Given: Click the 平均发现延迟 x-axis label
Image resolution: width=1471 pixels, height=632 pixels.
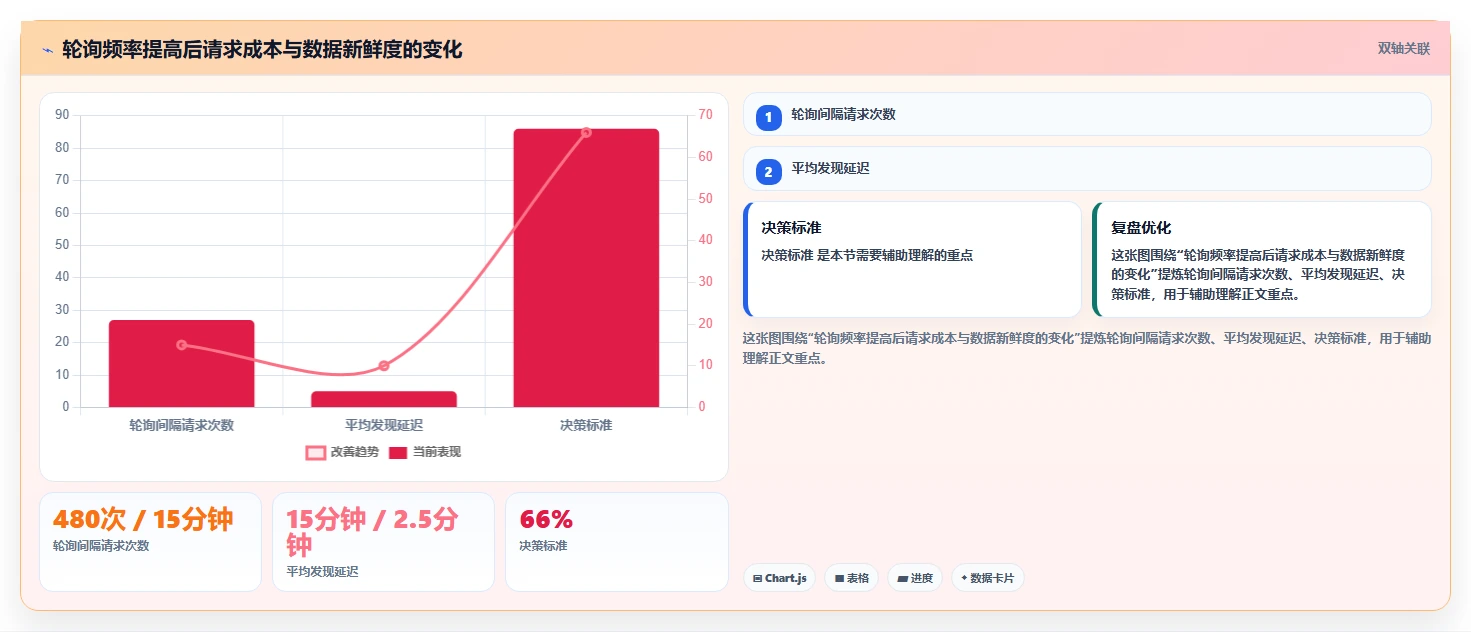Looking at the screenshot, I should pos(384,425).
